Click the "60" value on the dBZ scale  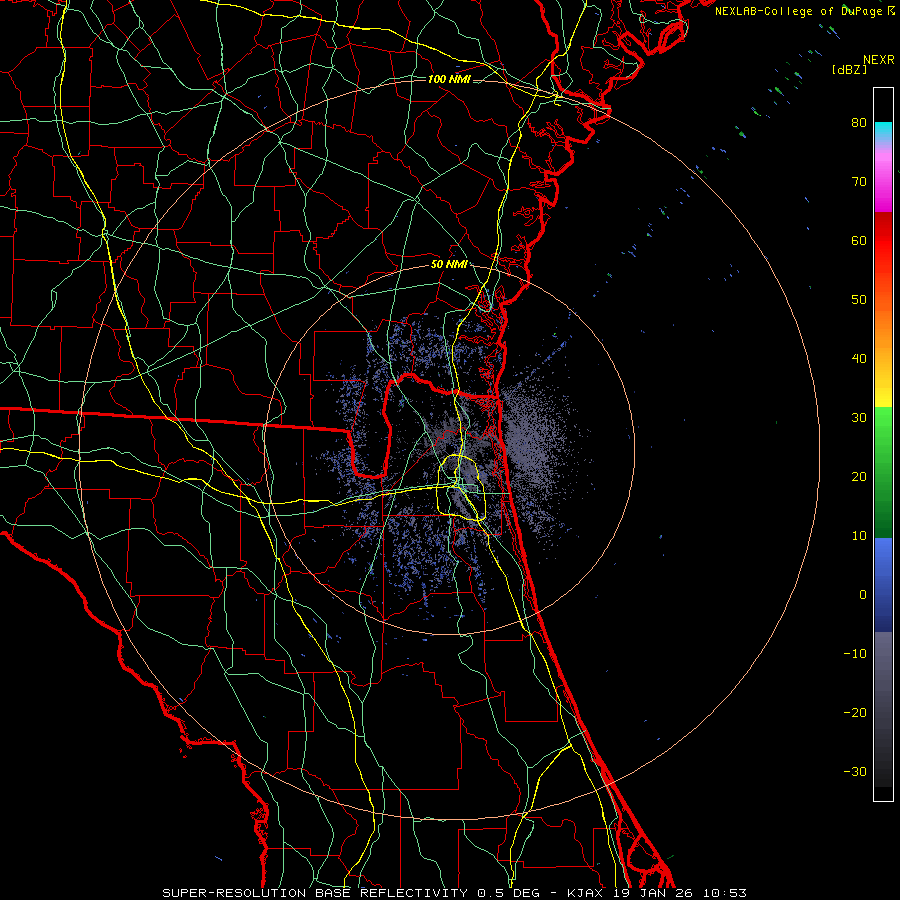click(x=859, y=240)
